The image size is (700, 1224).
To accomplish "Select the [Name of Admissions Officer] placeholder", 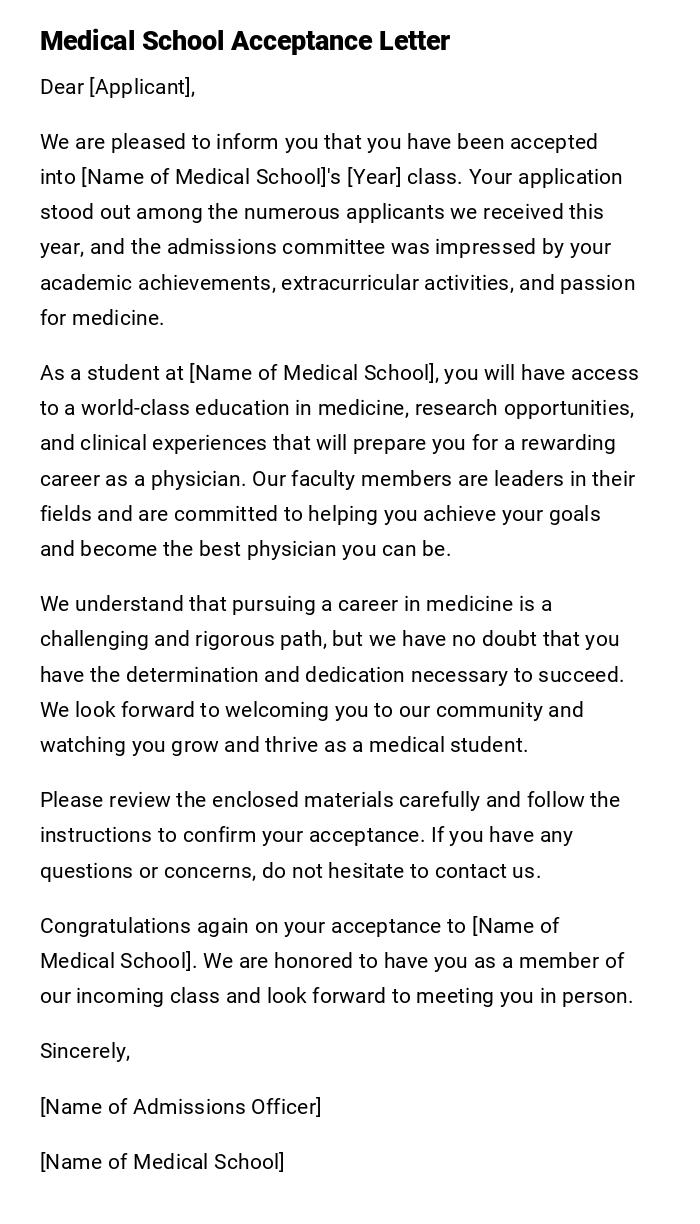I will pos(180,1107).
